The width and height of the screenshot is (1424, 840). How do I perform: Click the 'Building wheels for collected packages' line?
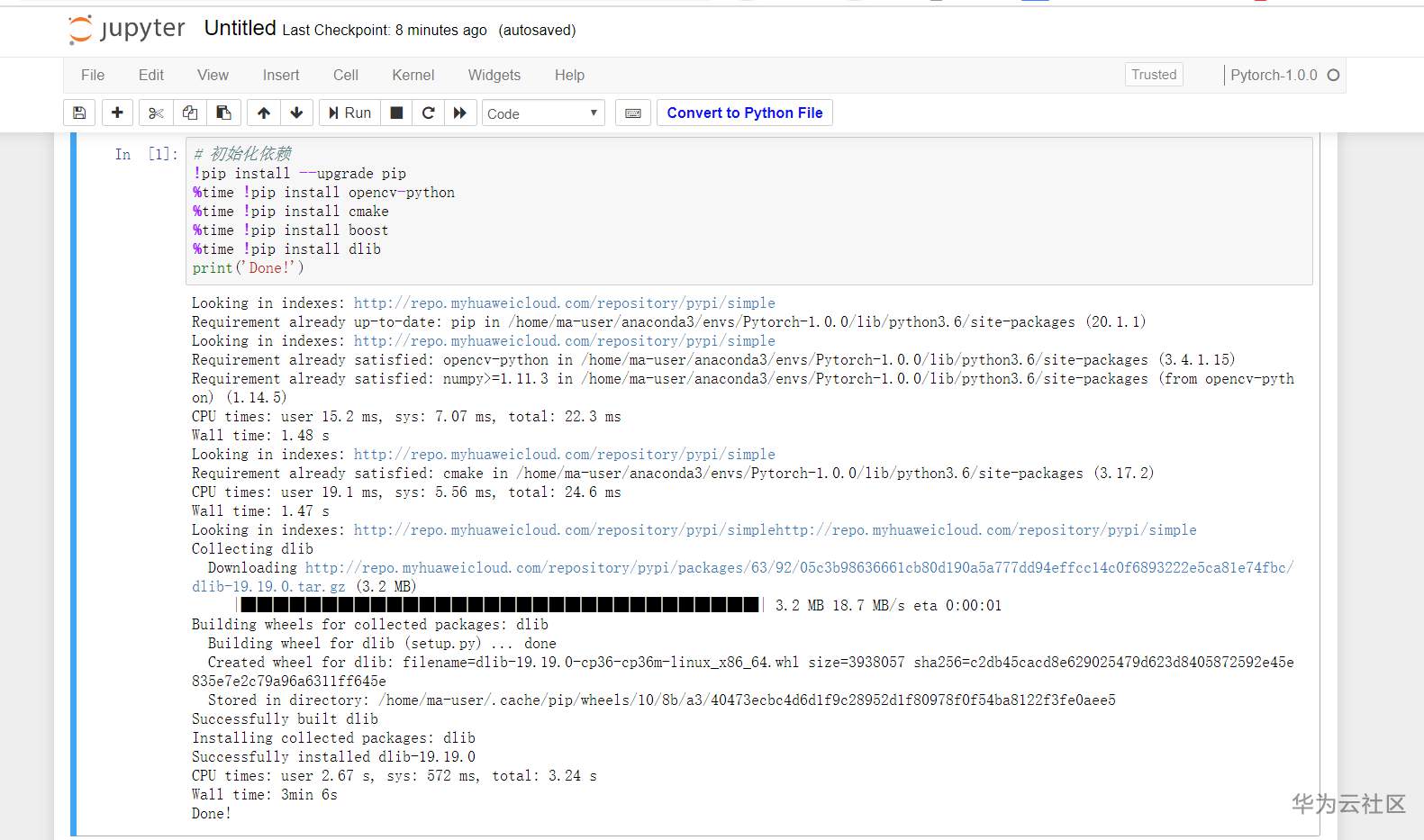point(370,625)
